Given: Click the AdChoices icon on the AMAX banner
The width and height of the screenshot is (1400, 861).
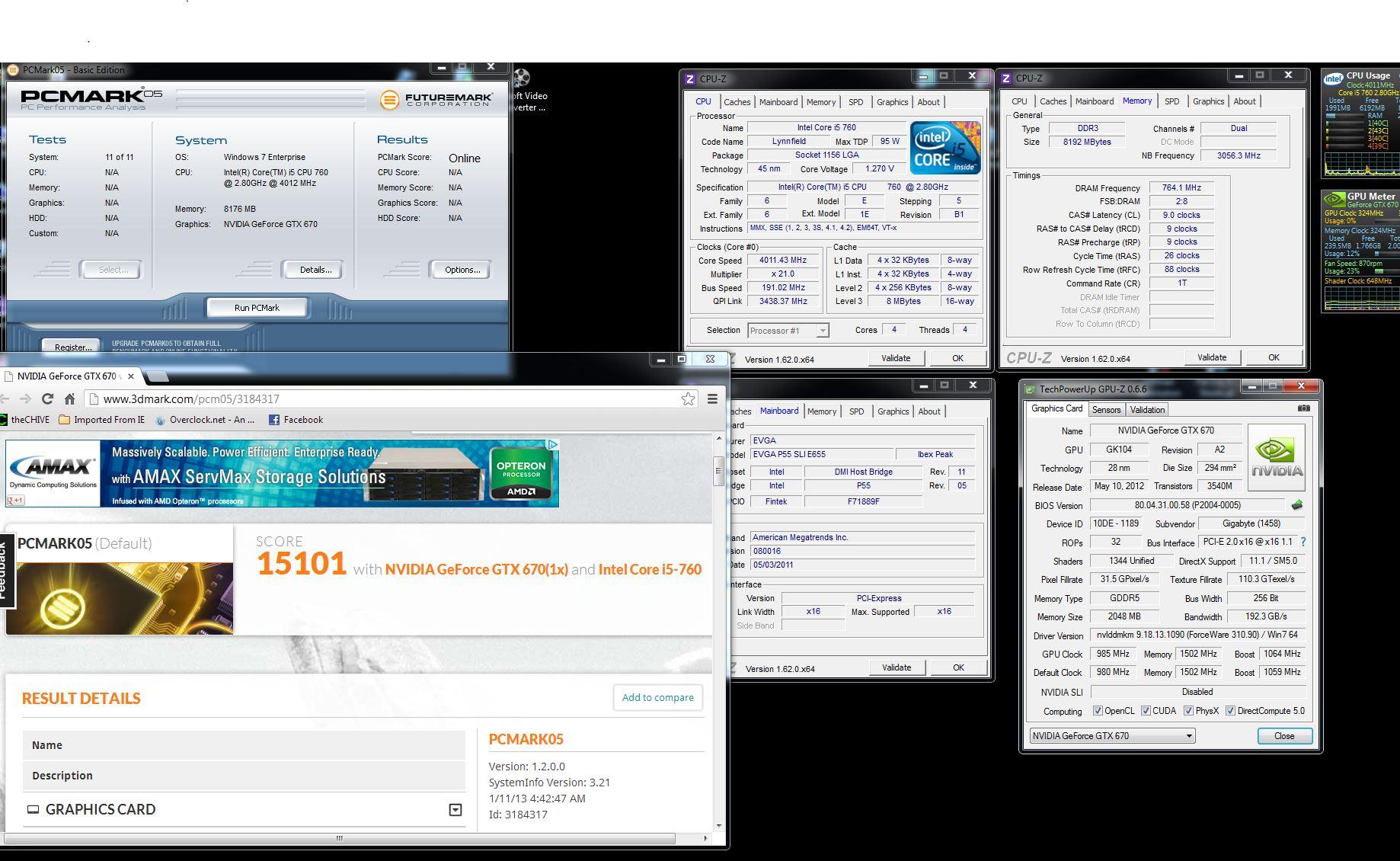Looking at the screenshot, I should [553, 444].
